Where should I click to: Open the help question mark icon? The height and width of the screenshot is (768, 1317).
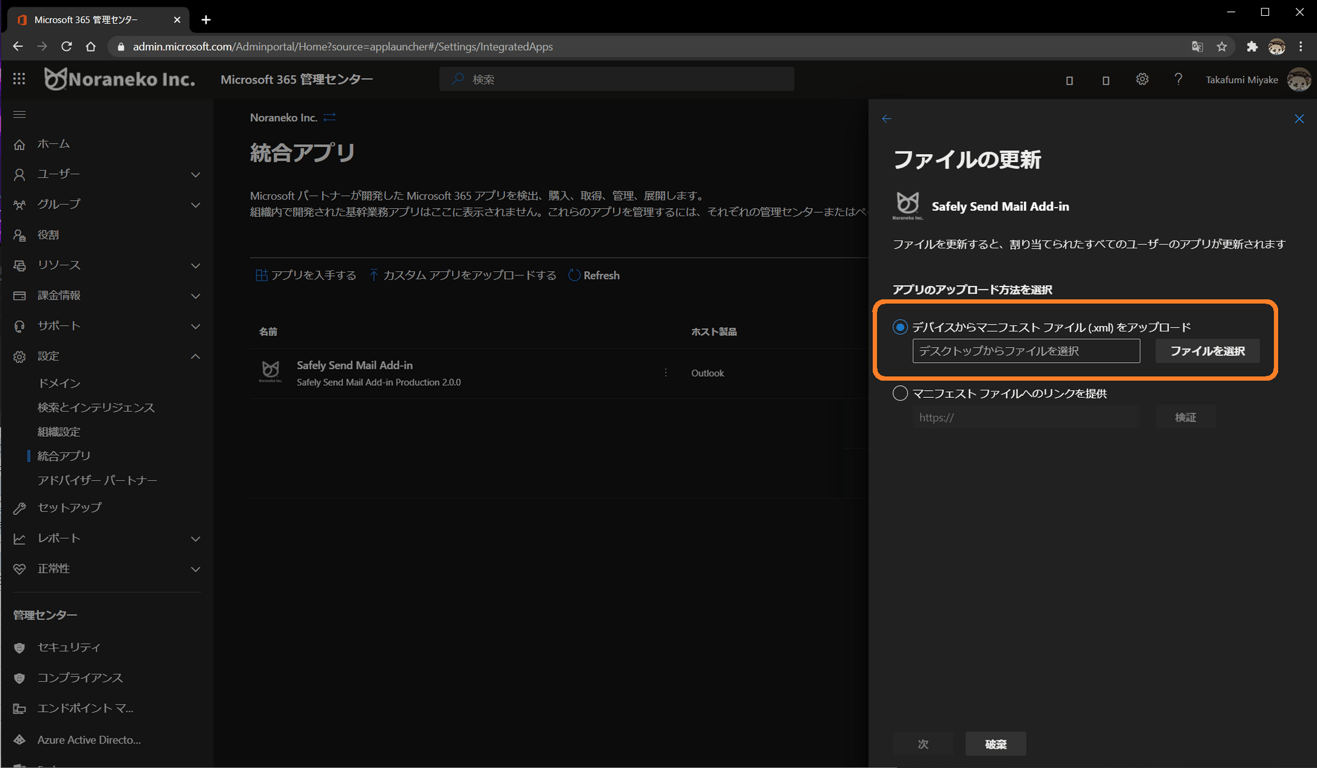[1178, 79]
